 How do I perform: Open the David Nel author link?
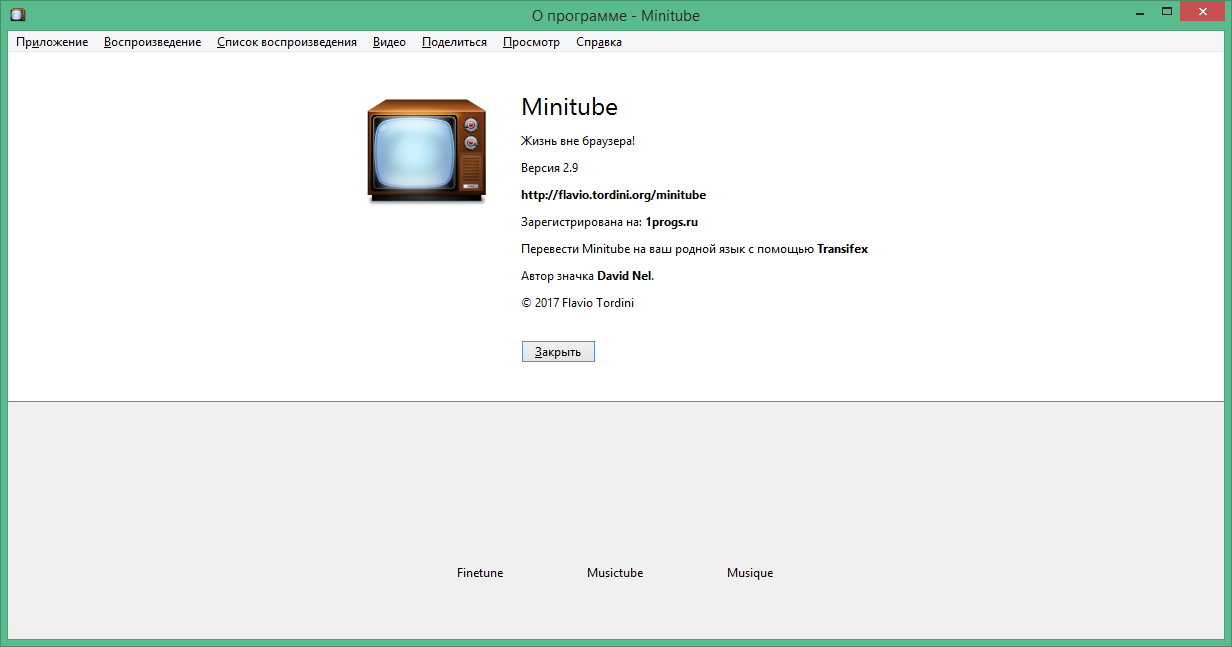[625, 275]
